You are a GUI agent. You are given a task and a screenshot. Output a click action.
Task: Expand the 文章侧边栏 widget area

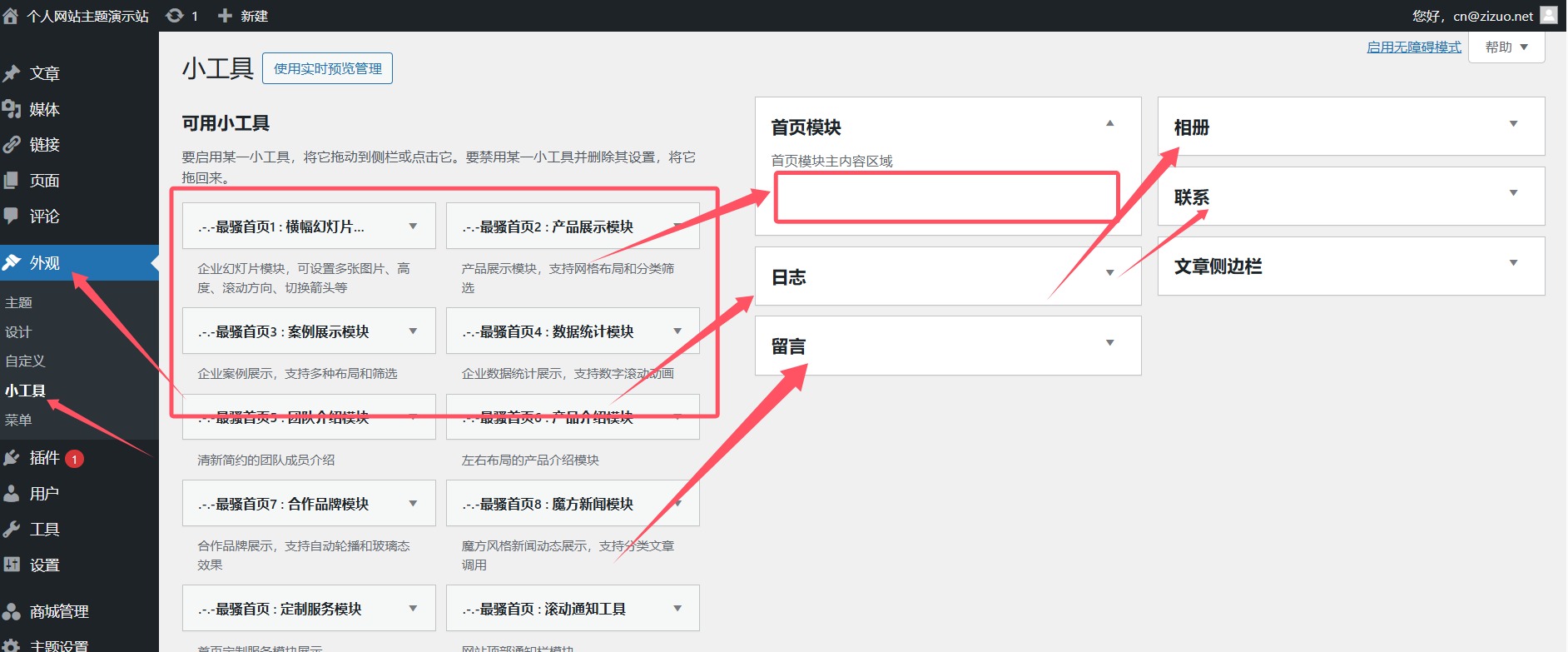coord(1513,263)
